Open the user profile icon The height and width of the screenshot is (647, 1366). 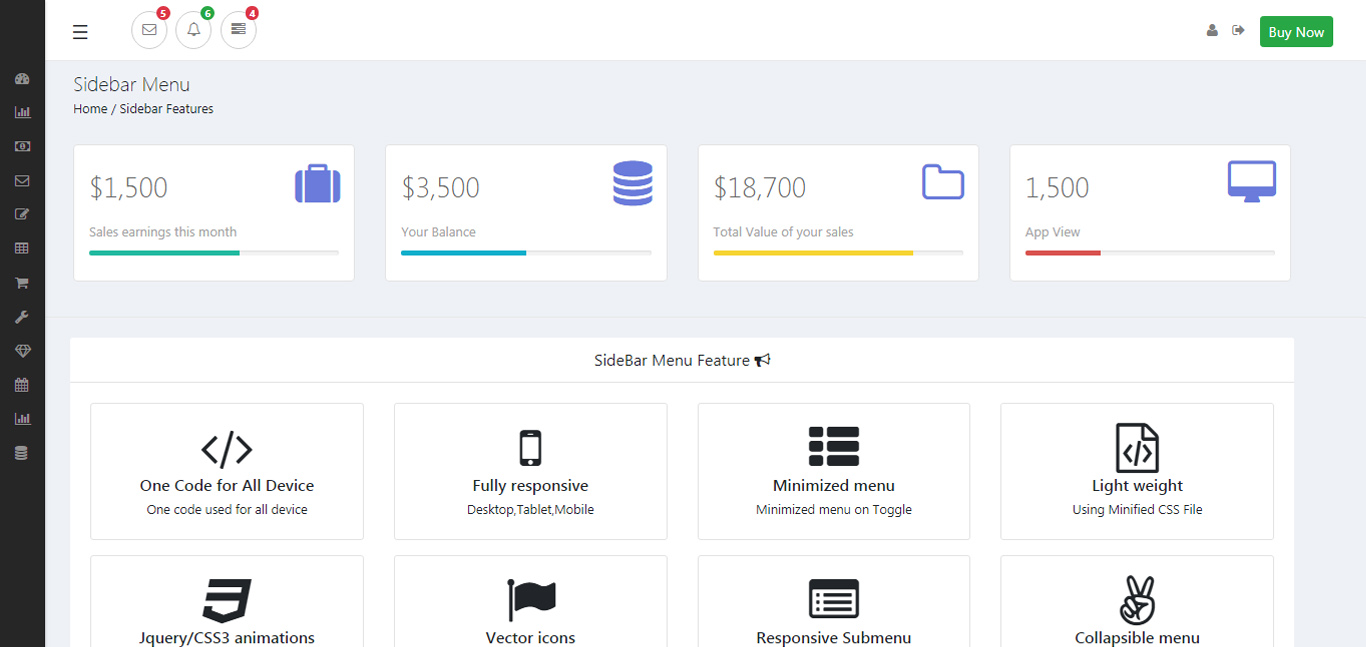pos(1212,31)
